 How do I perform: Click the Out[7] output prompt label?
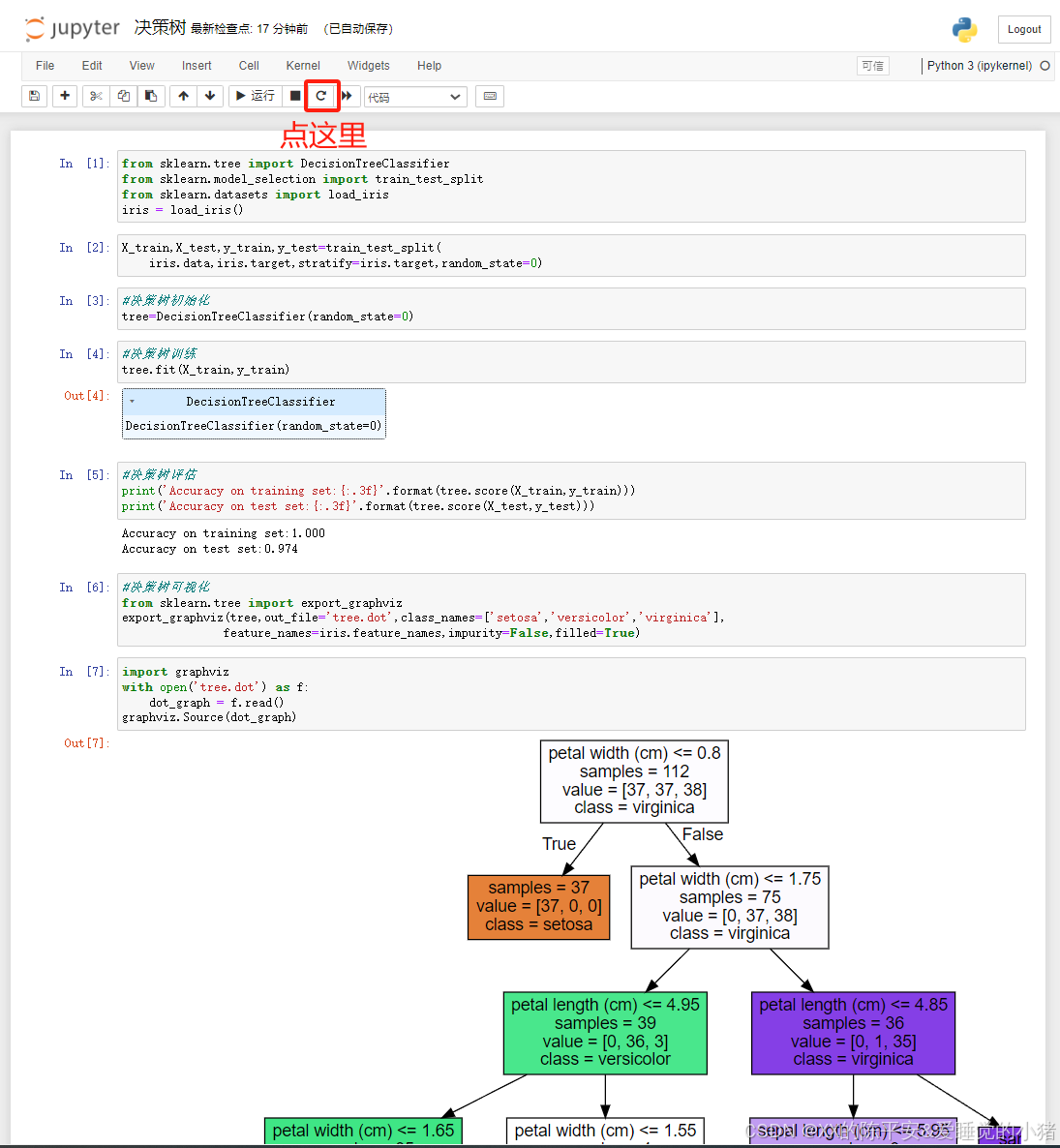tap(86, 743)
